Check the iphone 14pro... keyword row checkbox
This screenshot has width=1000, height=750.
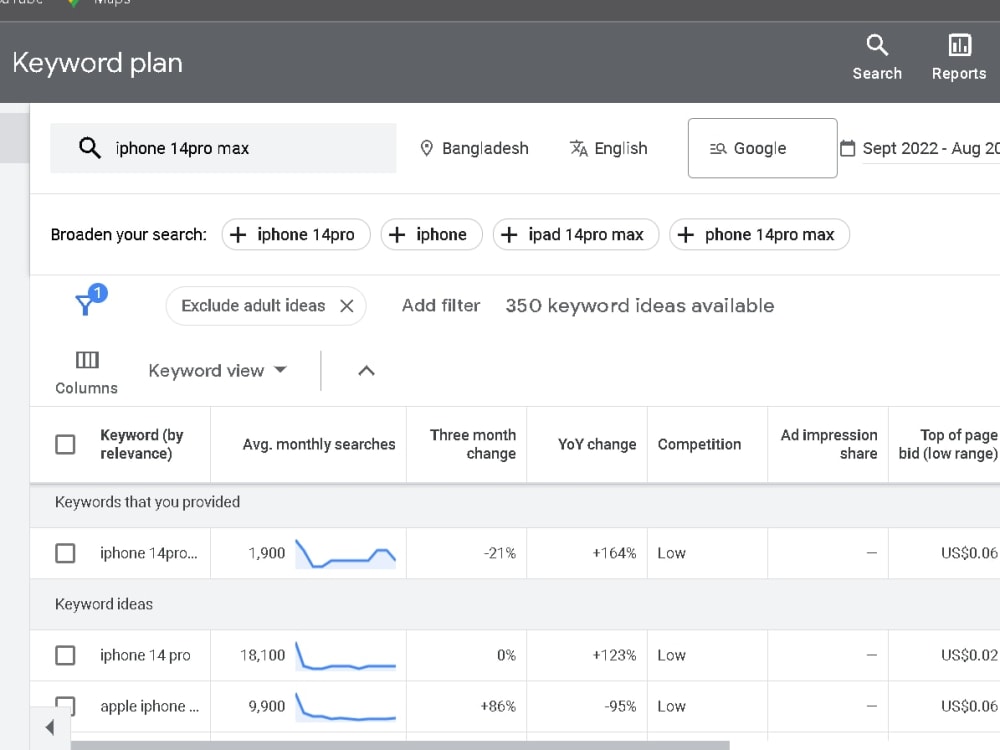point(65,553)
